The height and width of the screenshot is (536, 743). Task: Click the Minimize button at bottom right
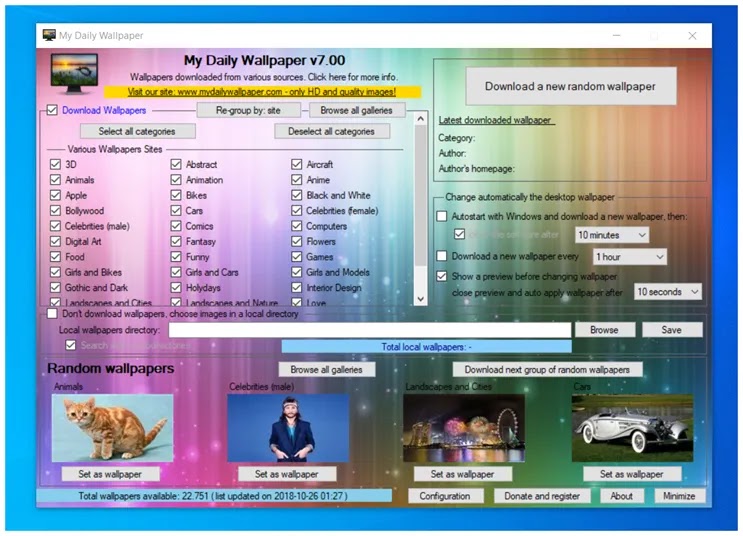pos(680,496)
